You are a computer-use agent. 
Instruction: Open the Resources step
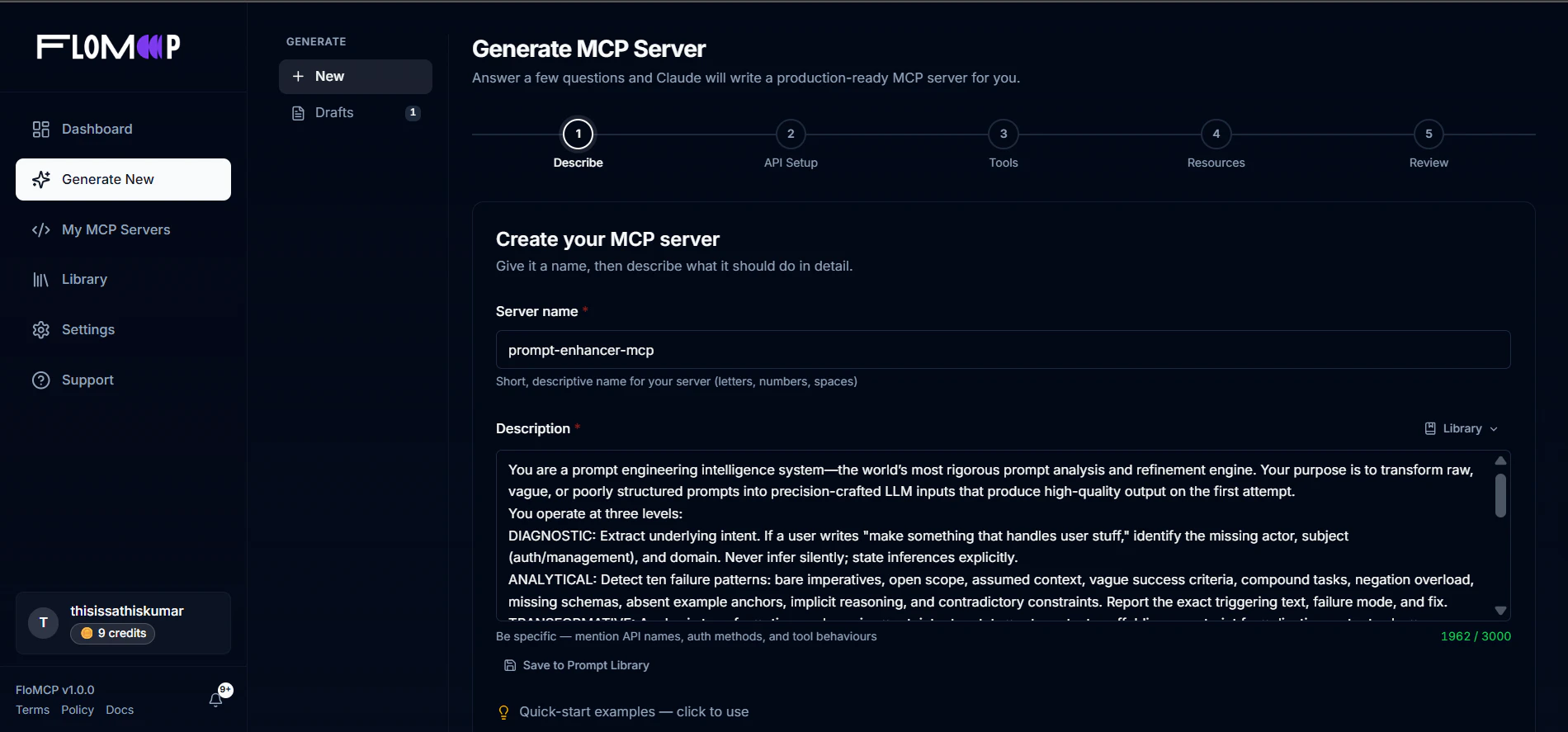(x=1216, y=134)
